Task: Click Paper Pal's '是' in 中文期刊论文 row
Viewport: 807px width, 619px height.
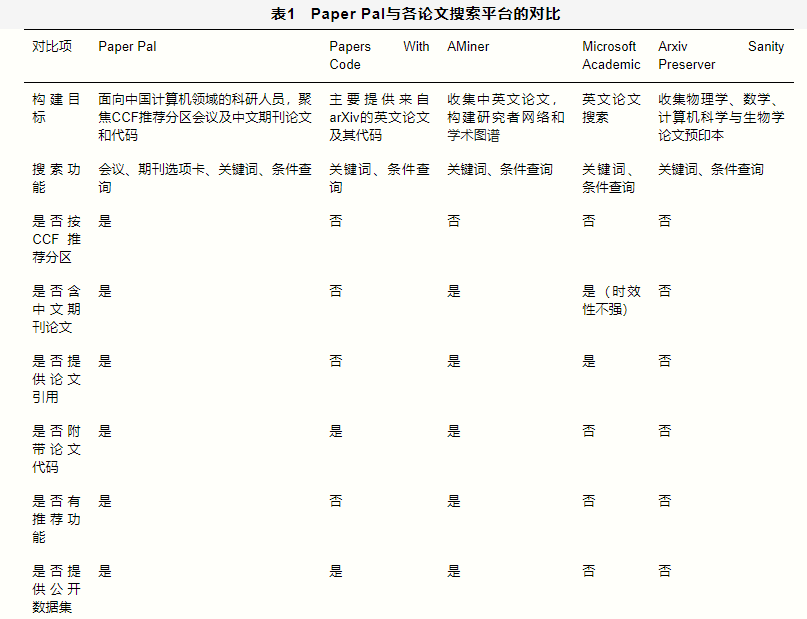Action: [x=105, y=291]
